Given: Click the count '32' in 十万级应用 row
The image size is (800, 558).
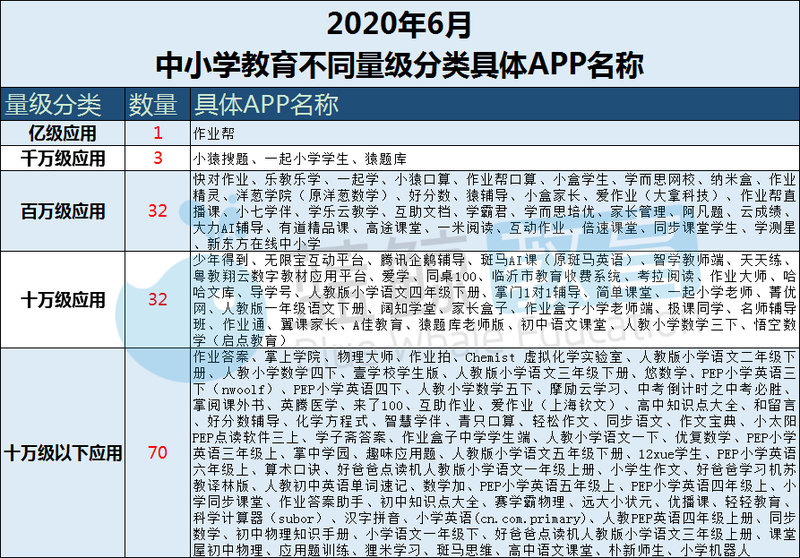Looking at the screenshot, I should (x=158, y=299).
